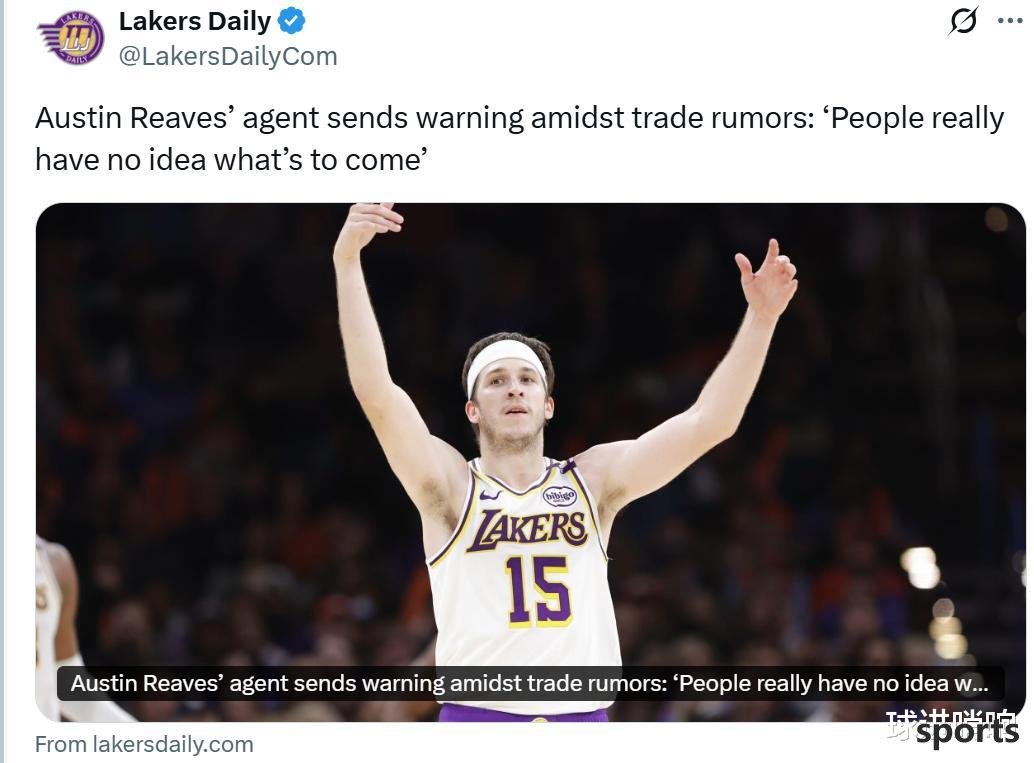Click the player's raised hand on the right side
Viewport: 1034px width, 763px height.
(x=768, y=277)
